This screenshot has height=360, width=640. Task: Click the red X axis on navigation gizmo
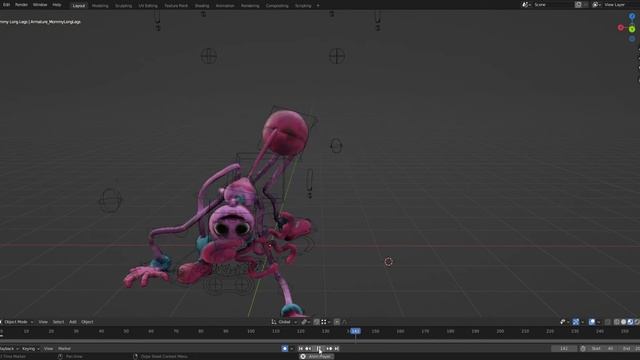[x=621, y=28]
